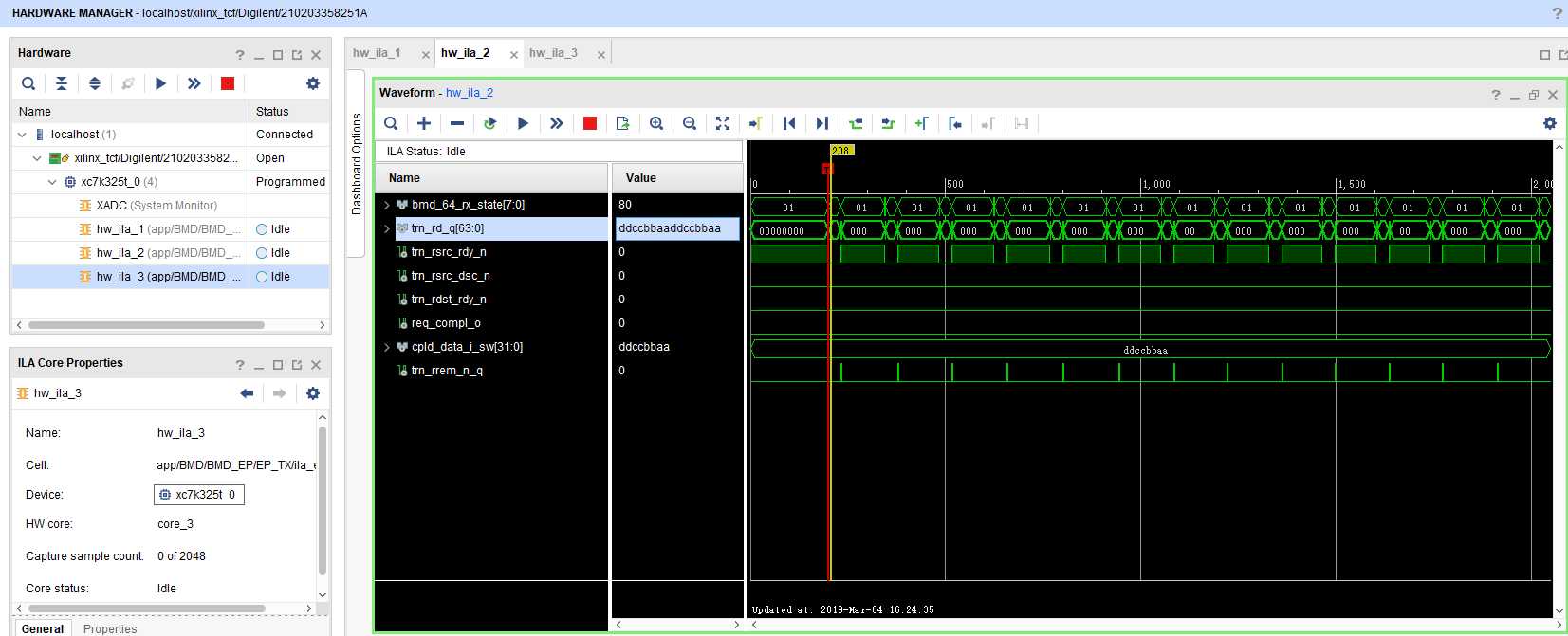Click xc7k325t_0 device link button
Viewport: 1568px width, 636px height.
point(199,495)
